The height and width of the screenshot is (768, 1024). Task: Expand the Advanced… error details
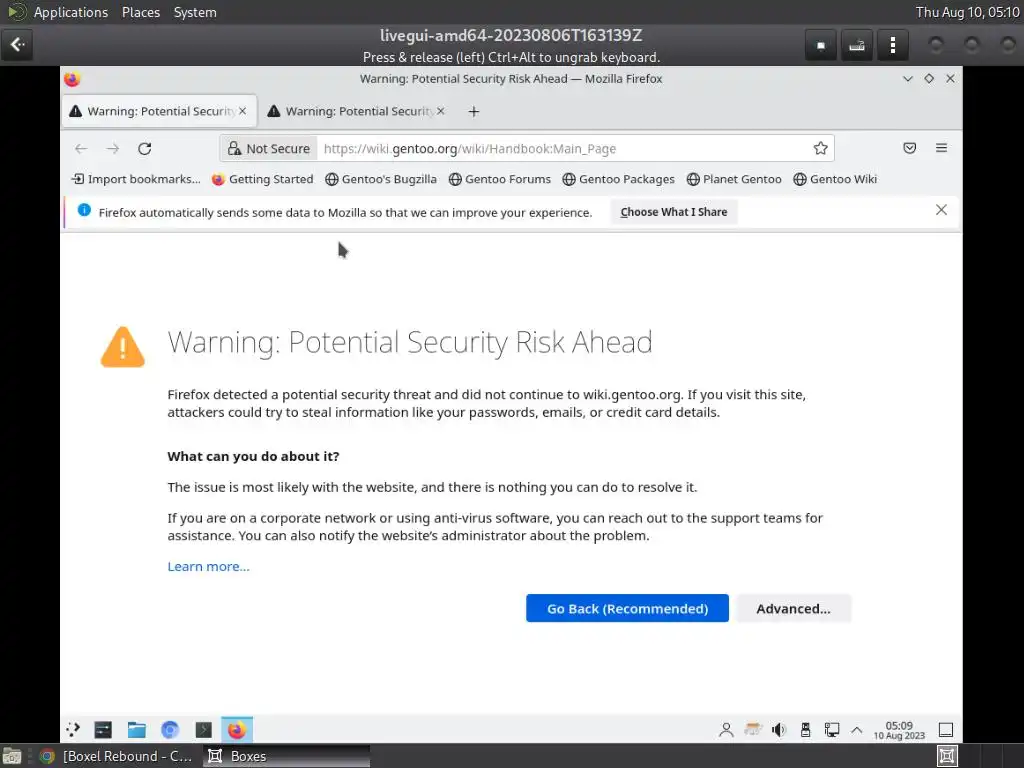pos(793,608)
